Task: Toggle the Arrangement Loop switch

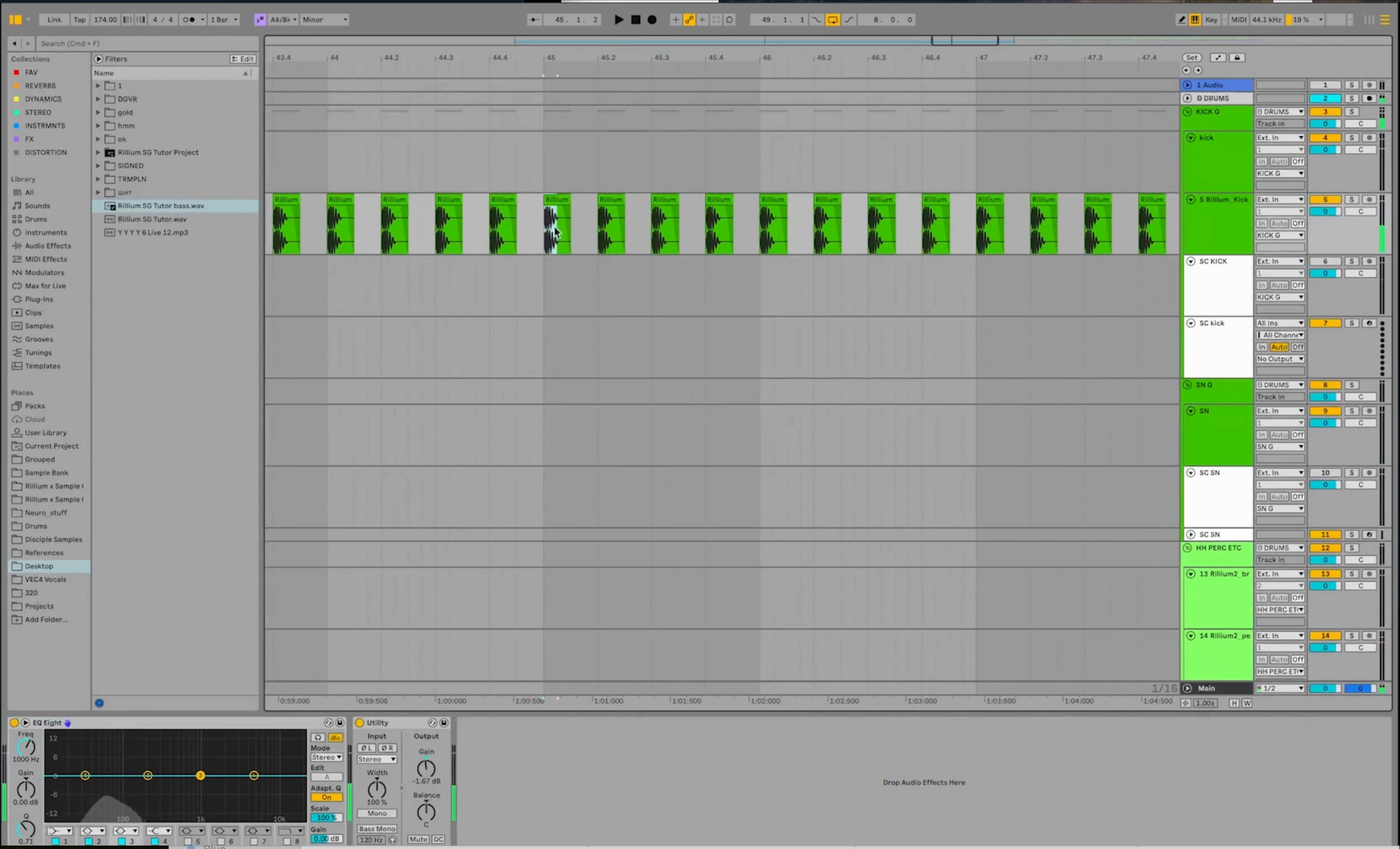Action: (832, 20)
